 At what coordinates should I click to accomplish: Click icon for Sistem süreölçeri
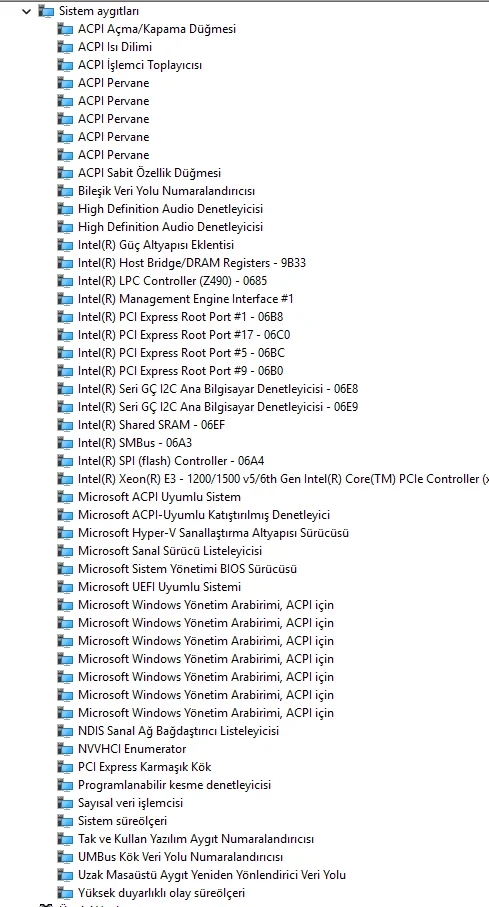(65, 821)
